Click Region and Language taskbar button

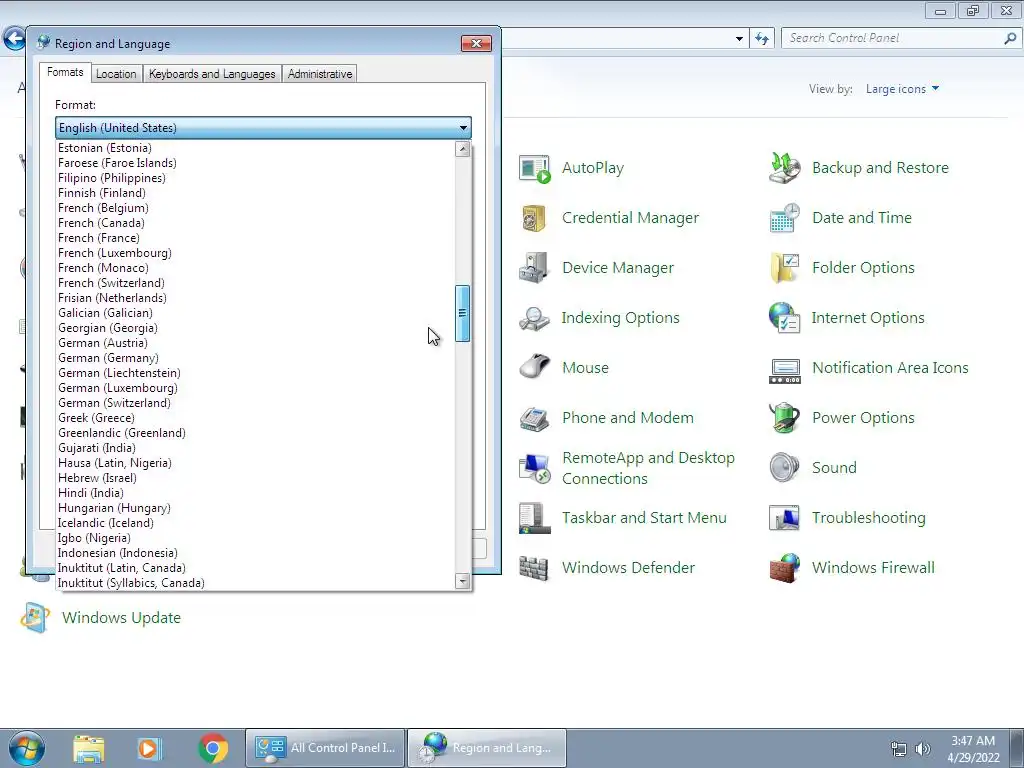point(487,748)
